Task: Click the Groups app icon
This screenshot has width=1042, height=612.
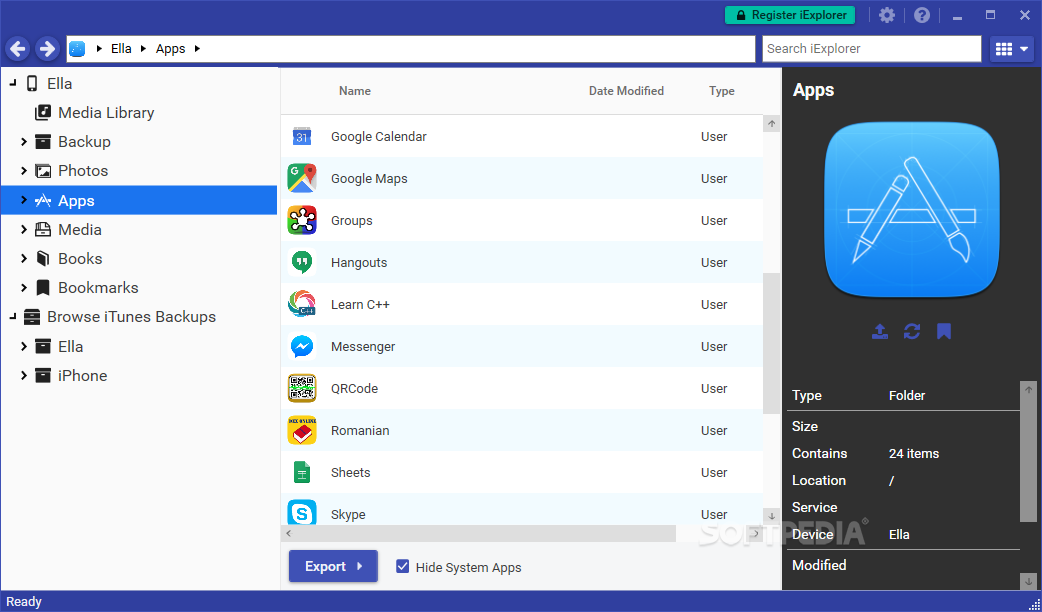Action: [302, 220]
